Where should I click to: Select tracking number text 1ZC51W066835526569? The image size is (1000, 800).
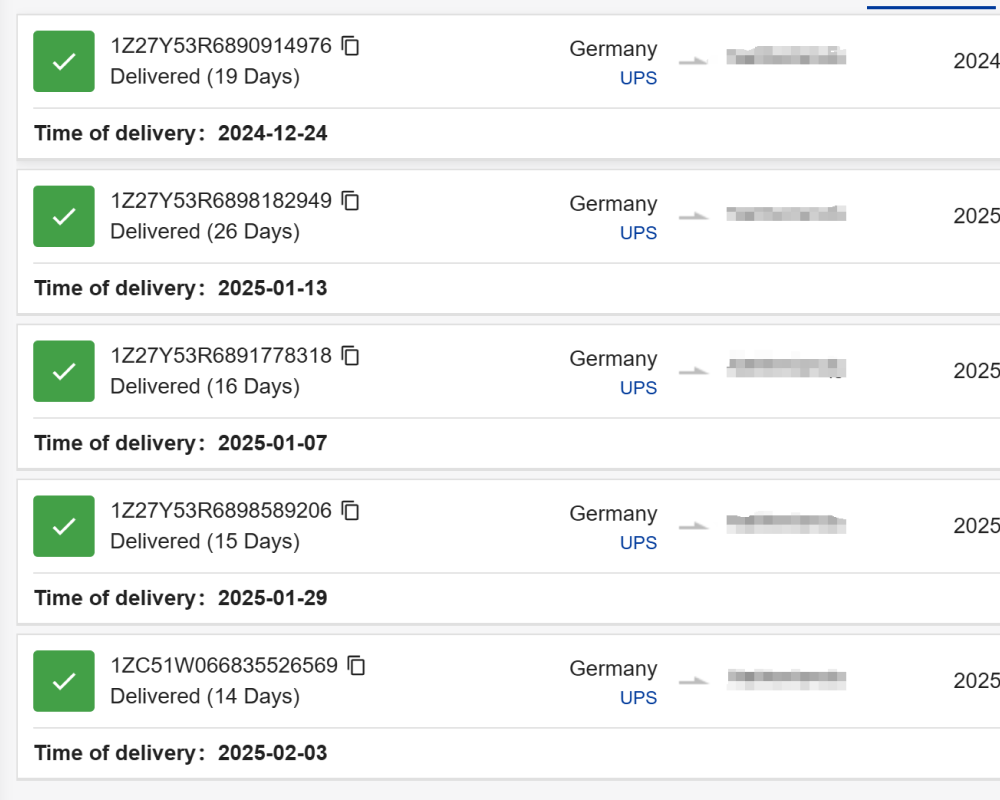(224, 666)
